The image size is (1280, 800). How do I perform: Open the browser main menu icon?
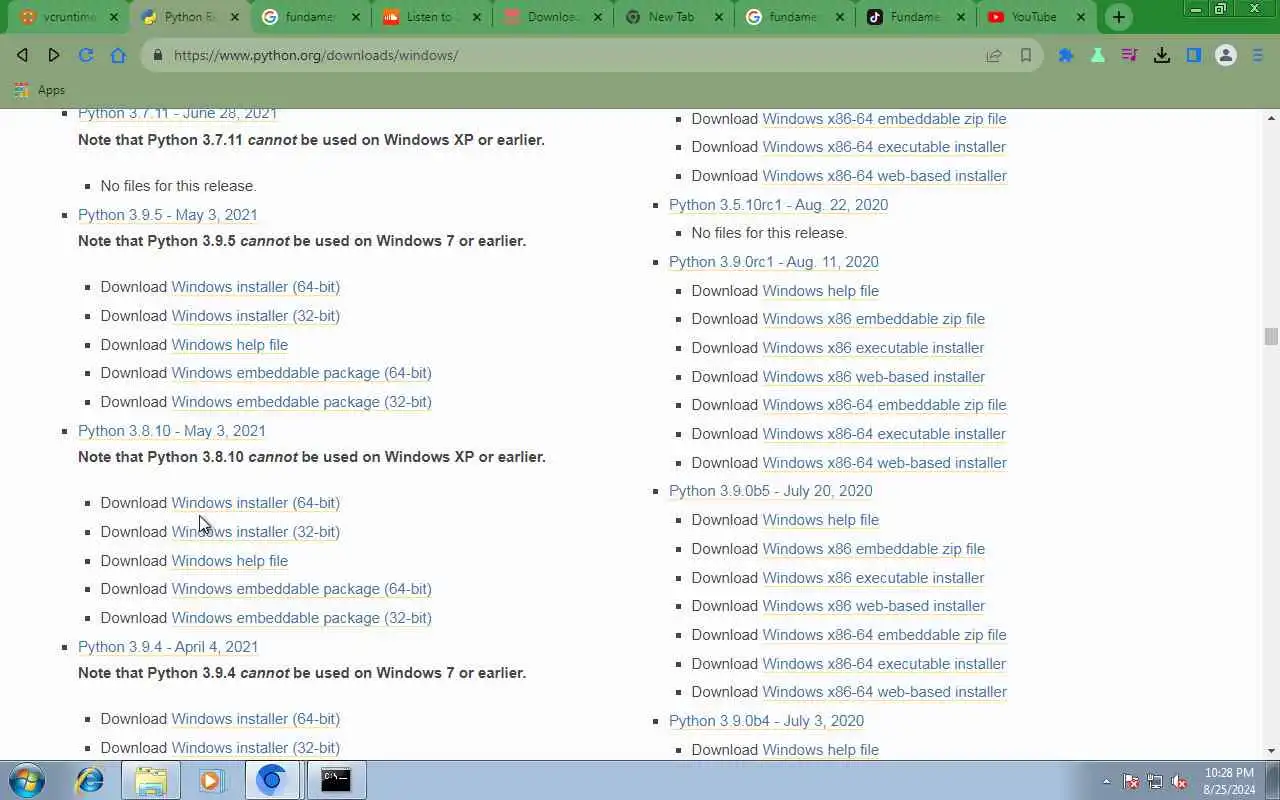click(1258, 56)
